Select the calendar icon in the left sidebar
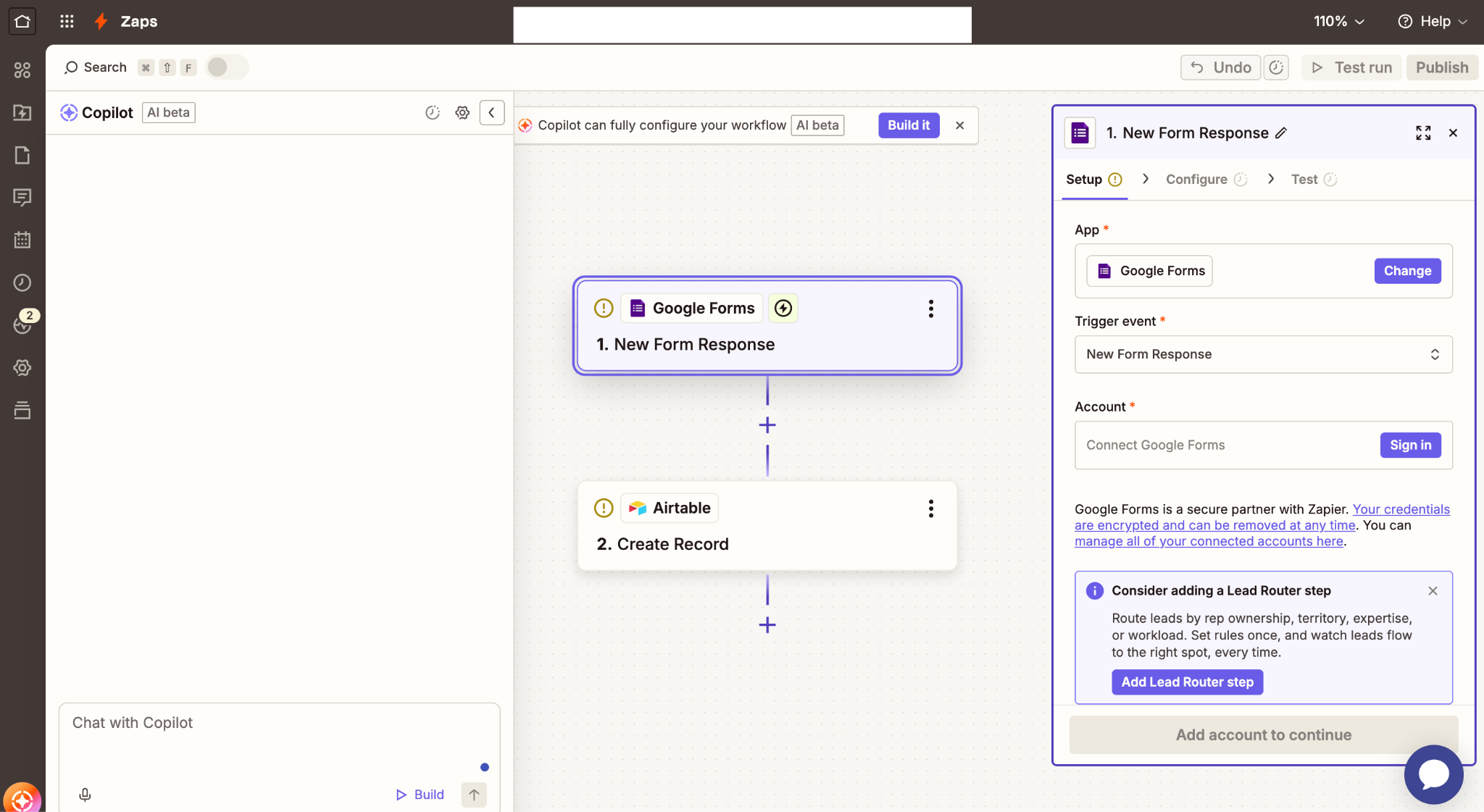 [x=22, y=240]
